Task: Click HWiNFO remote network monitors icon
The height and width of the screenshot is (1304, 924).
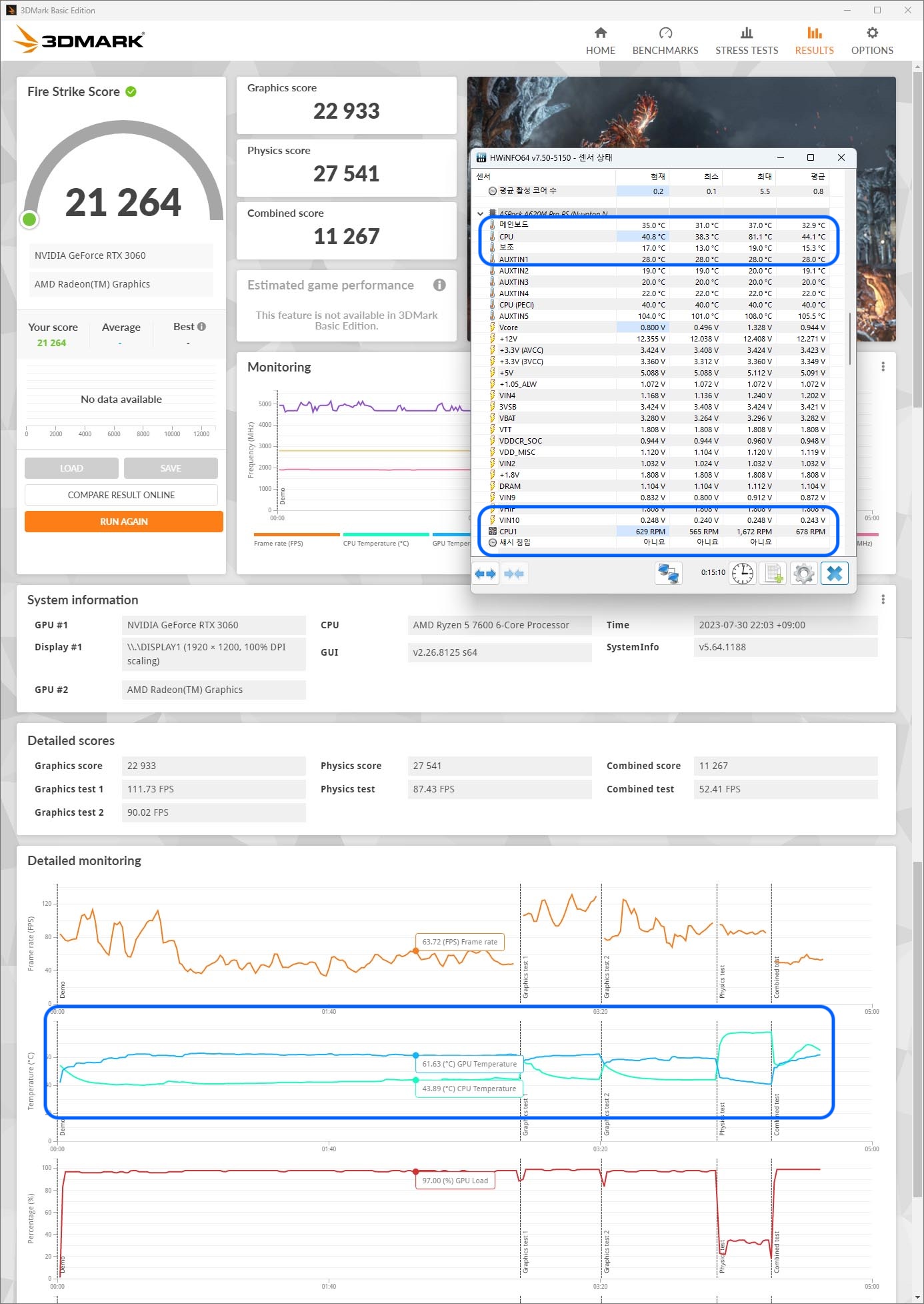Action: (x=668, y=574)
